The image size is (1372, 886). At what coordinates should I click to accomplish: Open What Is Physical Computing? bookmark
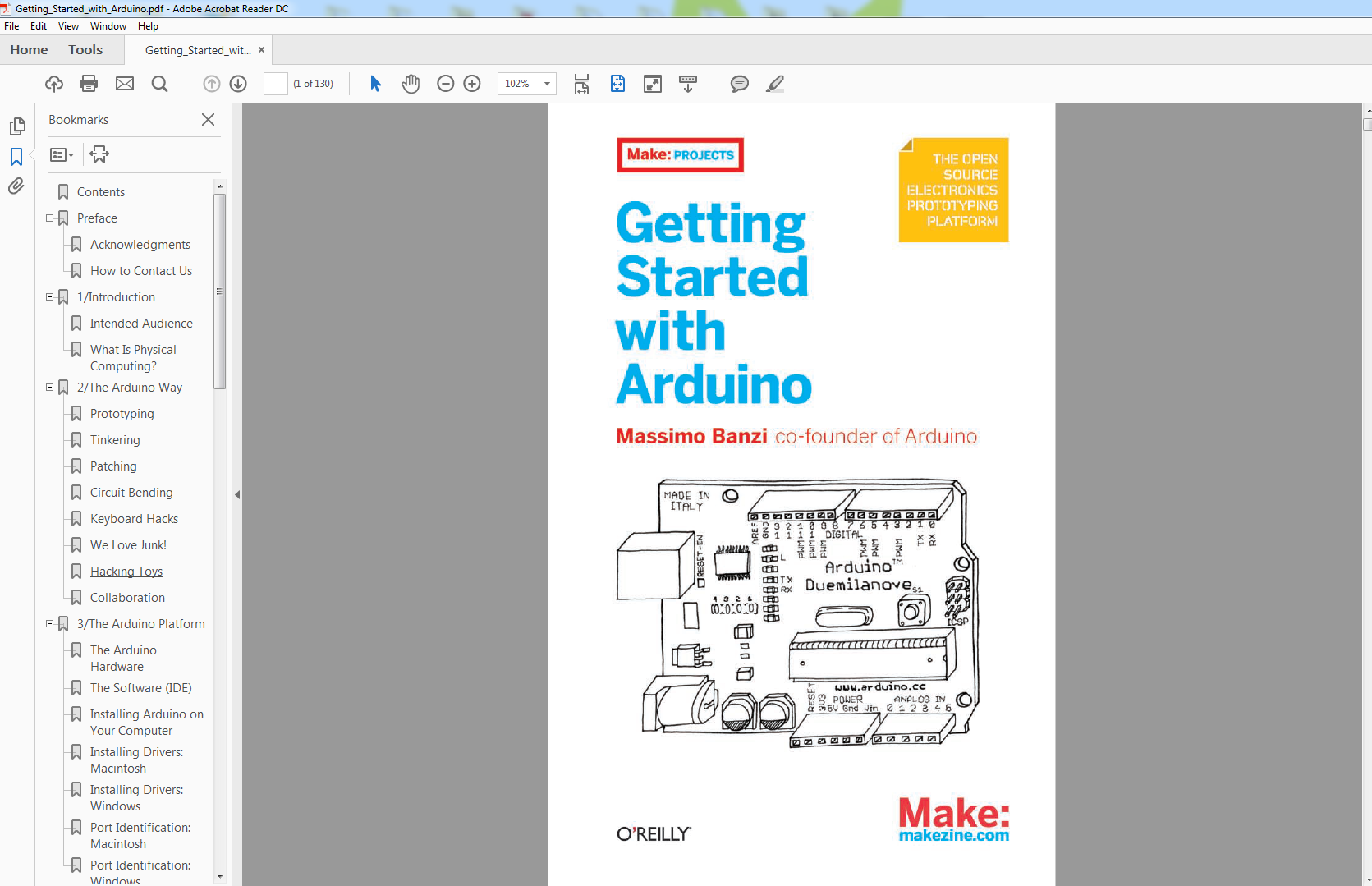click(133, 358)
